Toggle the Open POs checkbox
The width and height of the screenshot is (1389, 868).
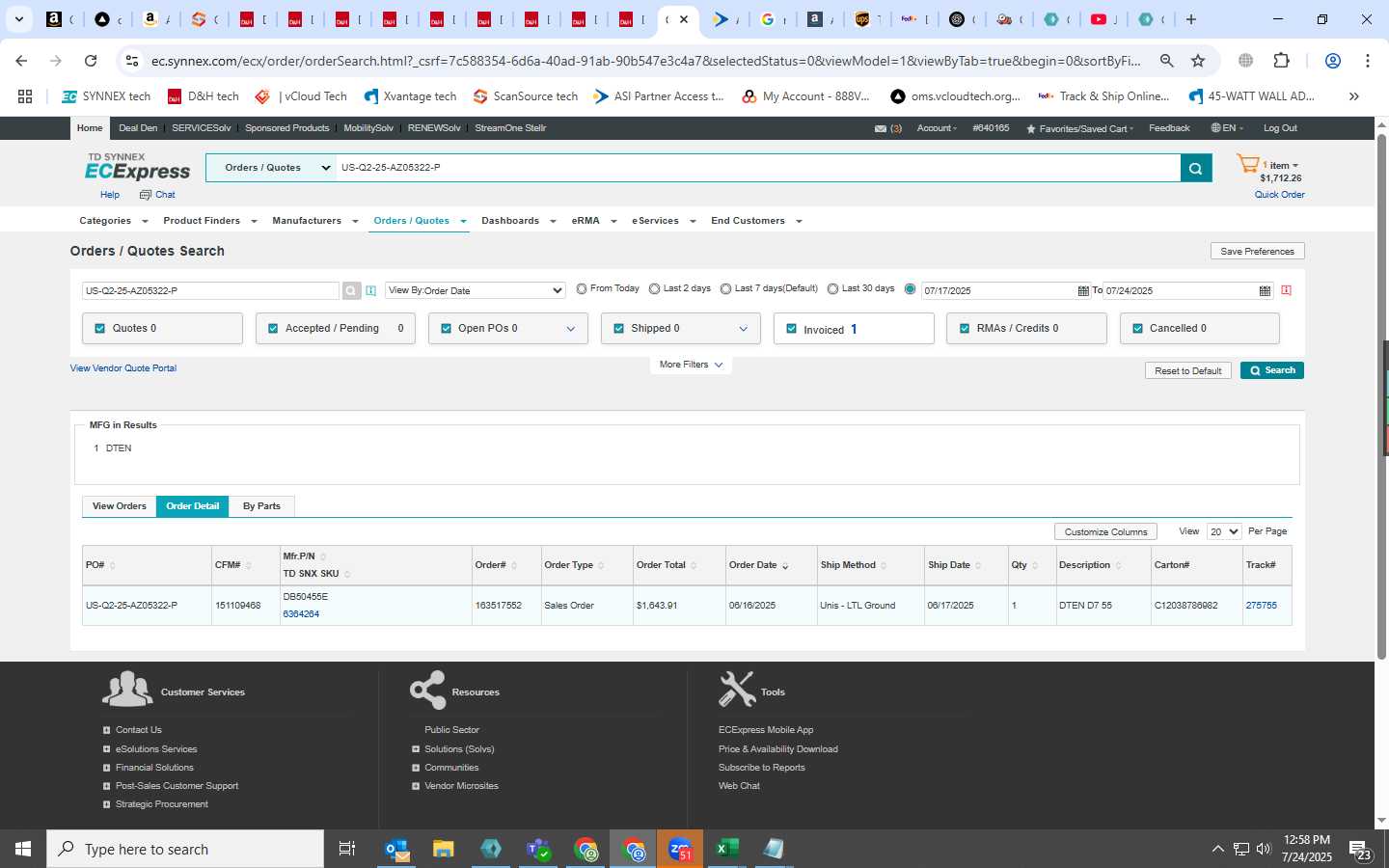click(446, 328)
